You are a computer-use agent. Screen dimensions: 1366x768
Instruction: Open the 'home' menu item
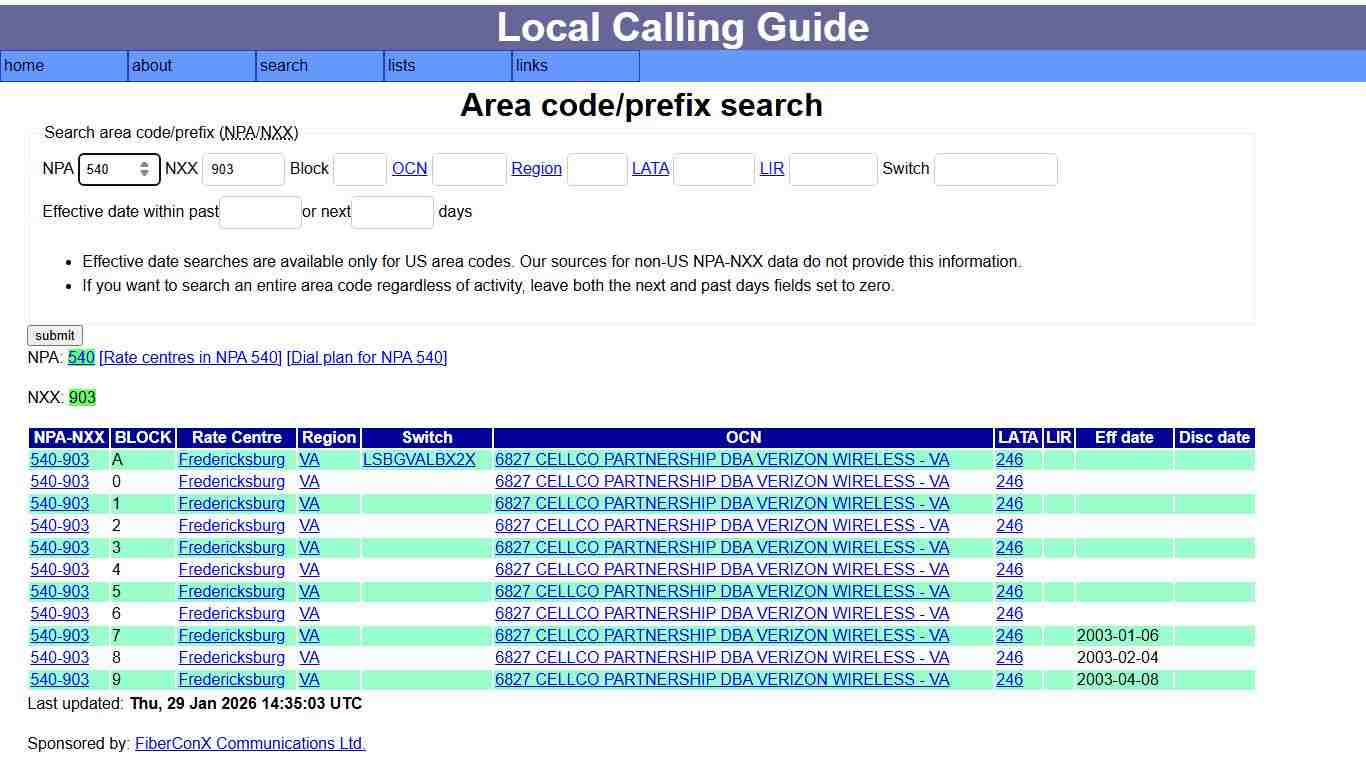(24, 66)
